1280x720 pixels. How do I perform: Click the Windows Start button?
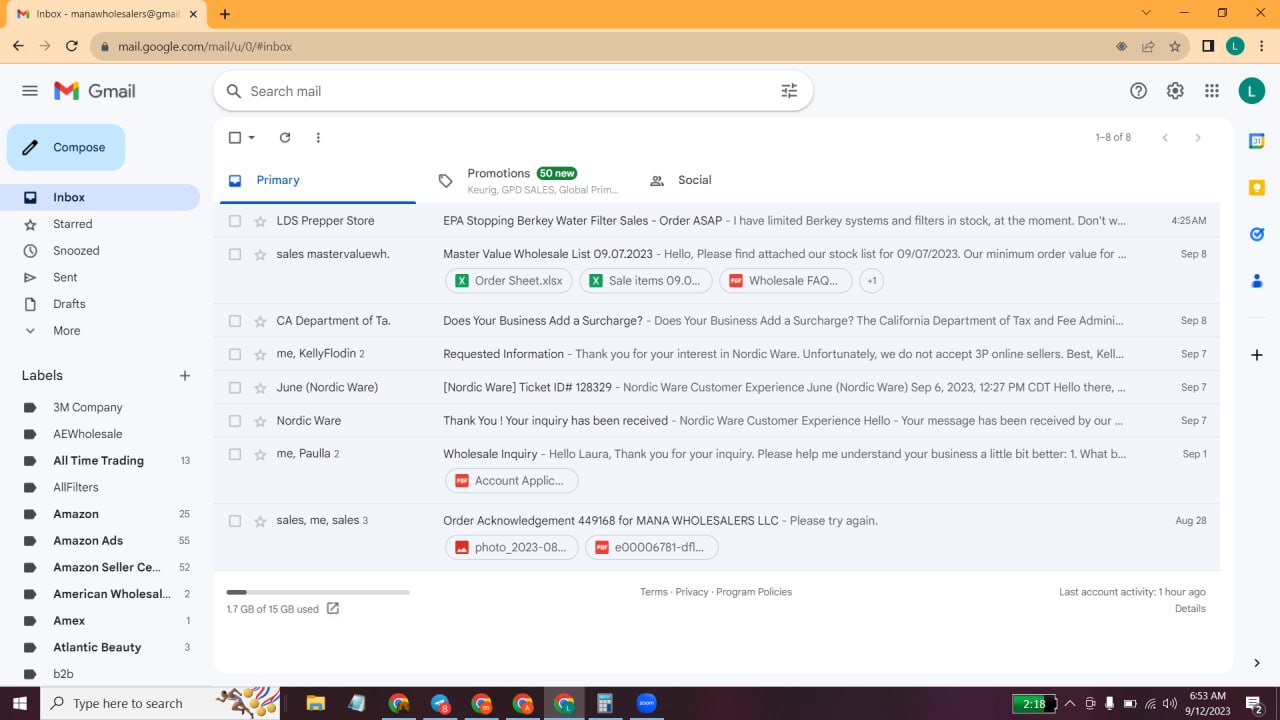[20, 703]
